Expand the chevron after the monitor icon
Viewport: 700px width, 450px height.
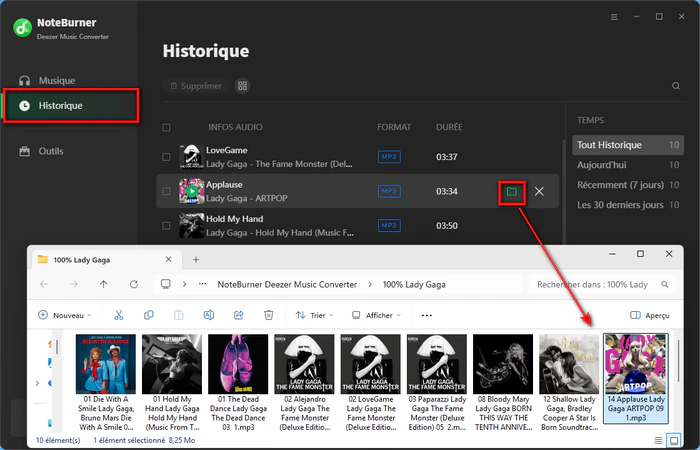(184, 284)
